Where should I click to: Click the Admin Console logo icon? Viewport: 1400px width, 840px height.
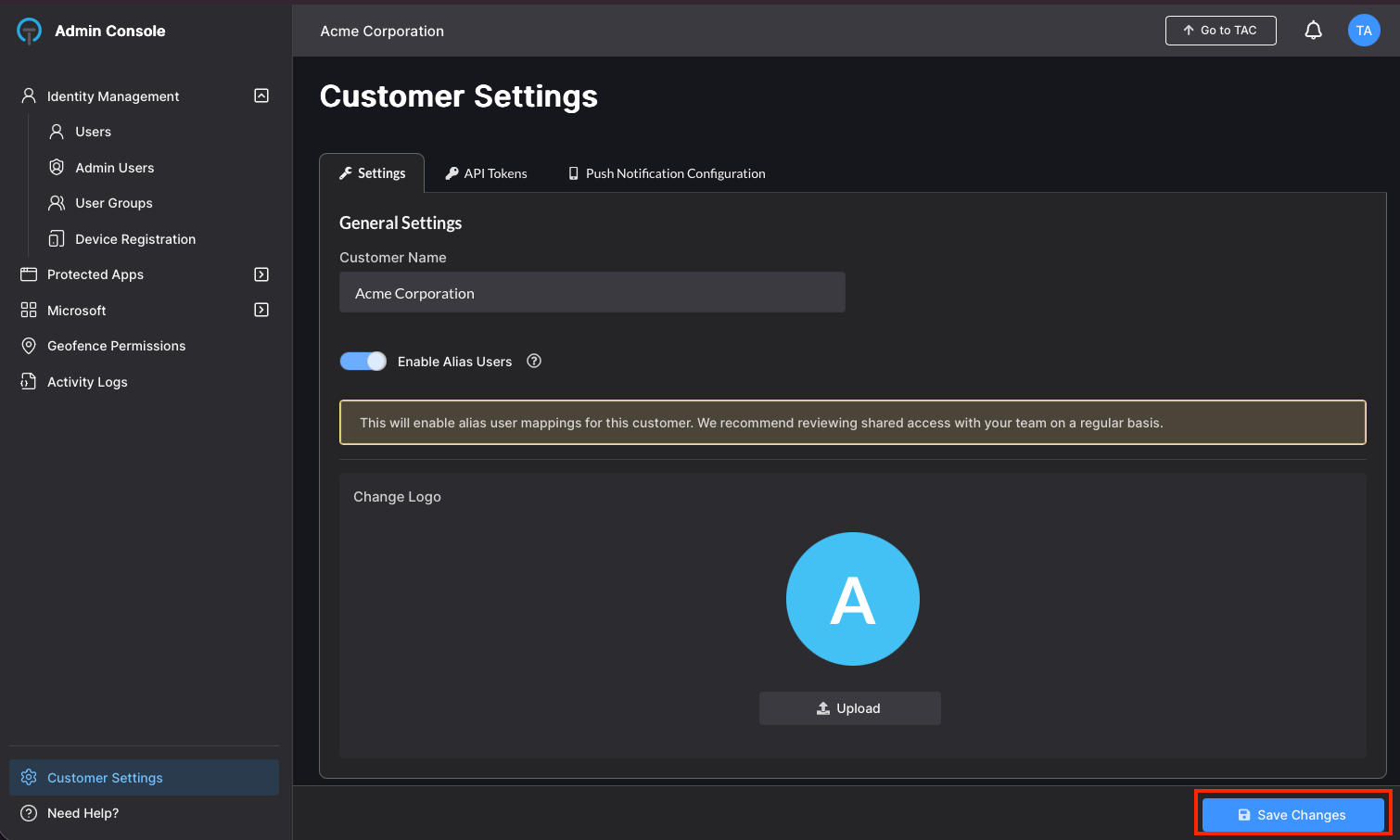click(30, 31)
